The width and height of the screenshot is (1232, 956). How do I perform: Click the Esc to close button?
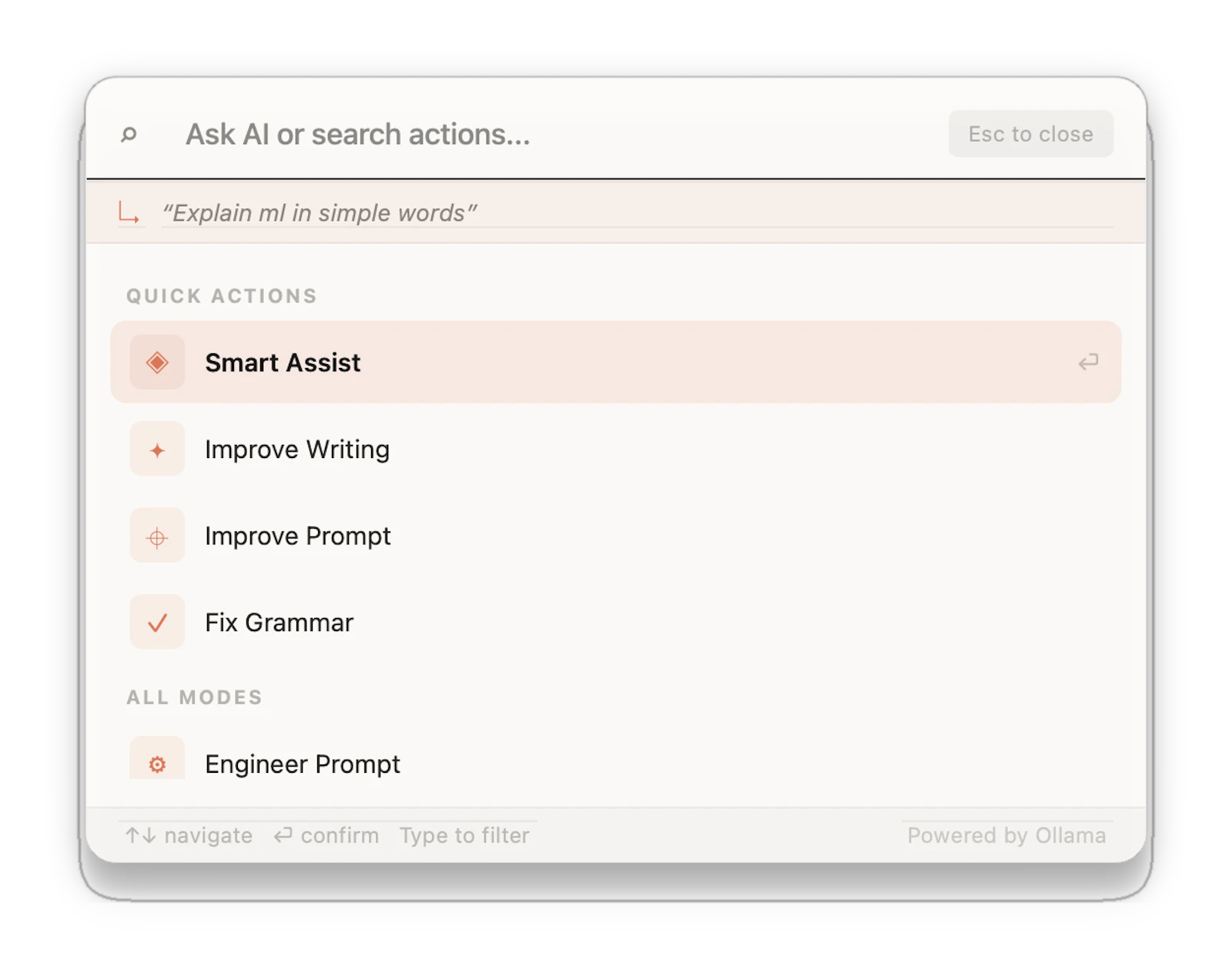tap(1030, 134)
